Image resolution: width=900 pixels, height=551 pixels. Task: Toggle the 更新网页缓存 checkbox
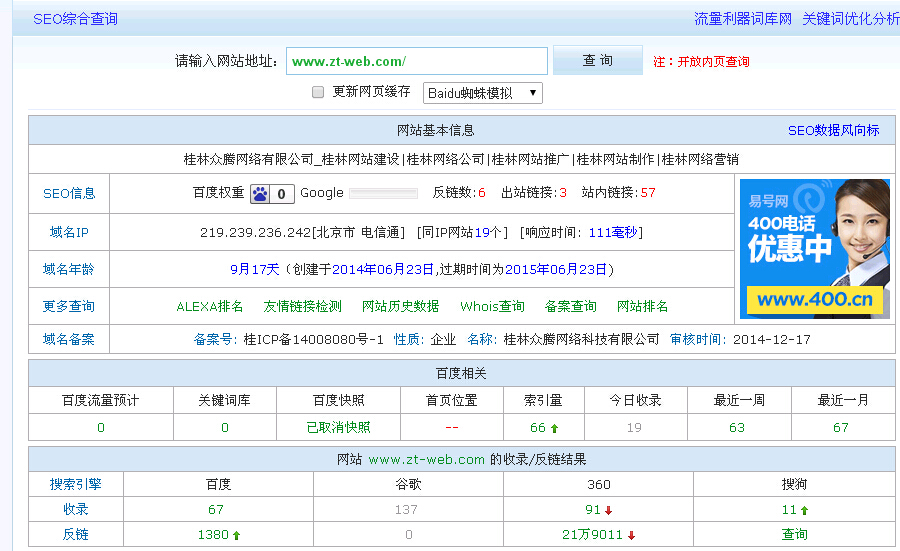coord(317,92)
